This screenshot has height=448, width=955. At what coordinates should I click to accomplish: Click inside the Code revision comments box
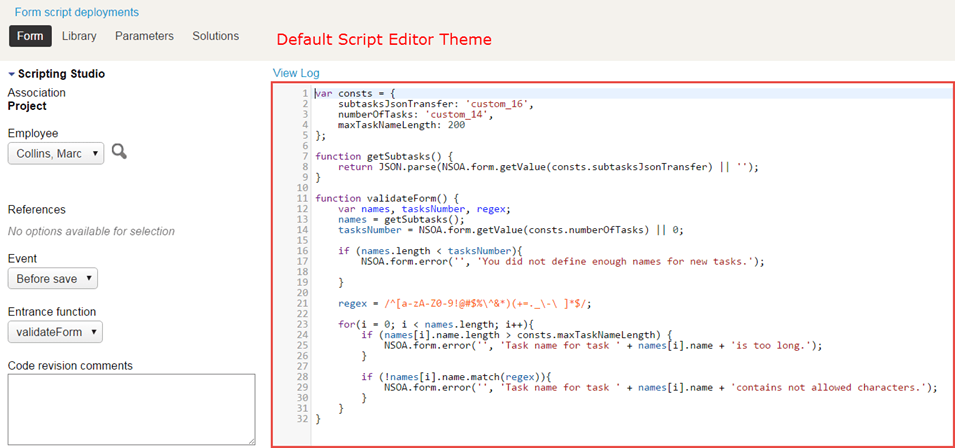132,409
